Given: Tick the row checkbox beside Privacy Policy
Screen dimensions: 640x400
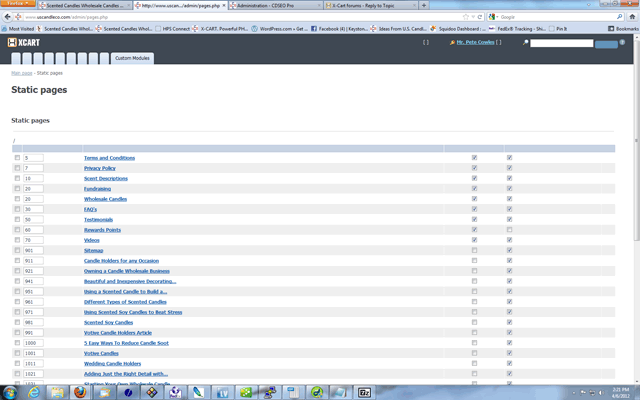Looking at the screenshot, I should pyautogui.click(x=17, y=168).
